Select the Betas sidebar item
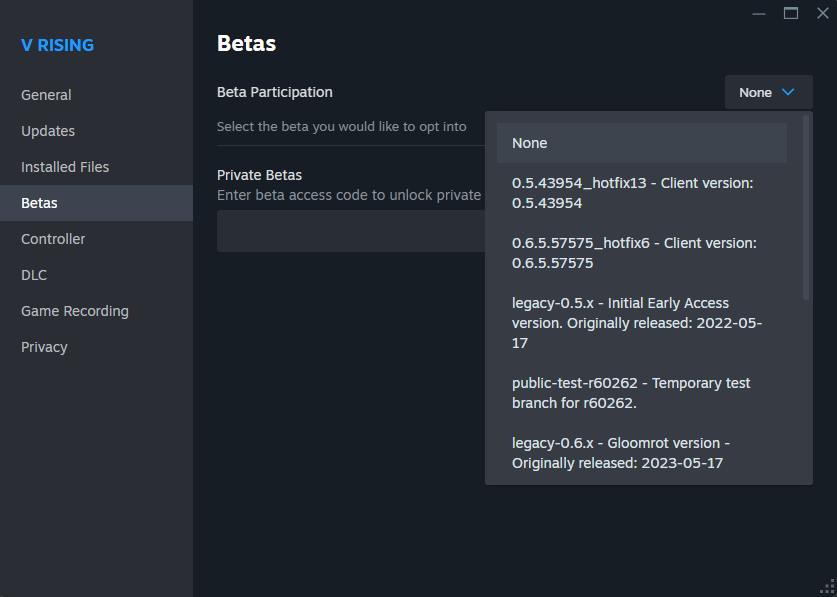 40,203
